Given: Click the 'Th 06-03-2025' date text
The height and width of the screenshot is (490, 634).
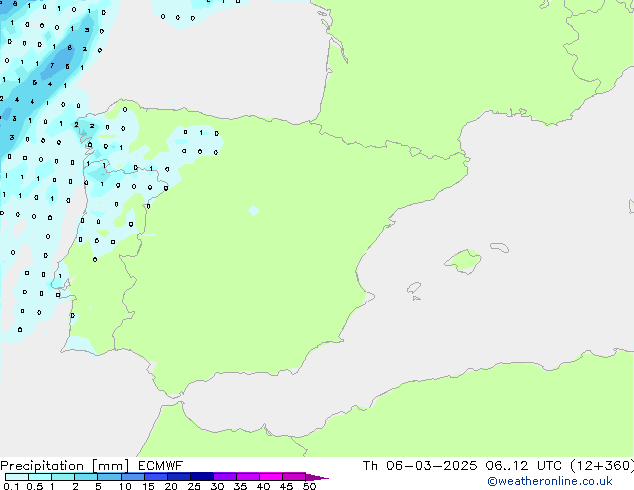Looking at the screenshot, I should tap(420, 466).
